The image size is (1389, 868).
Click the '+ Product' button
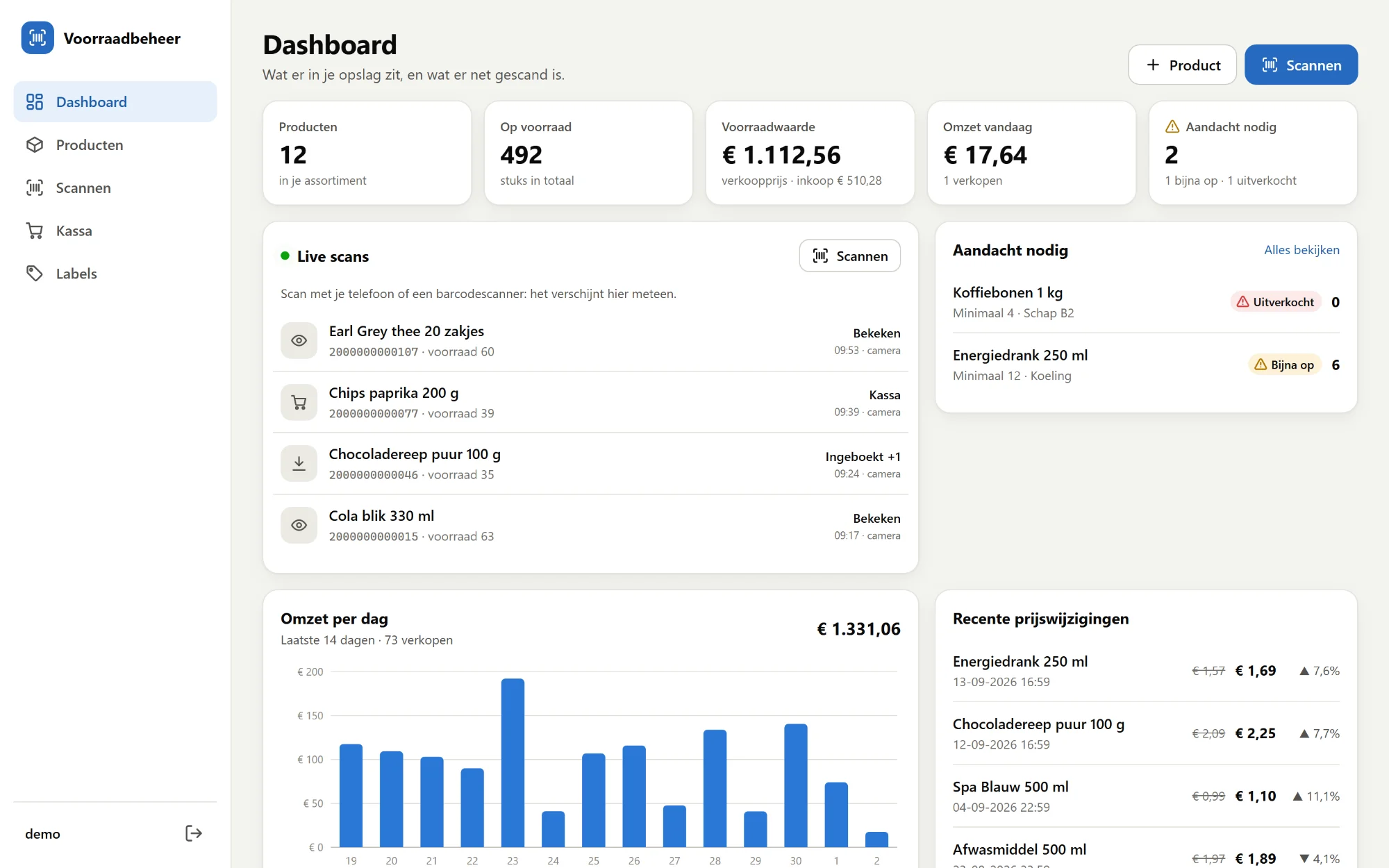coord(1182,65)
